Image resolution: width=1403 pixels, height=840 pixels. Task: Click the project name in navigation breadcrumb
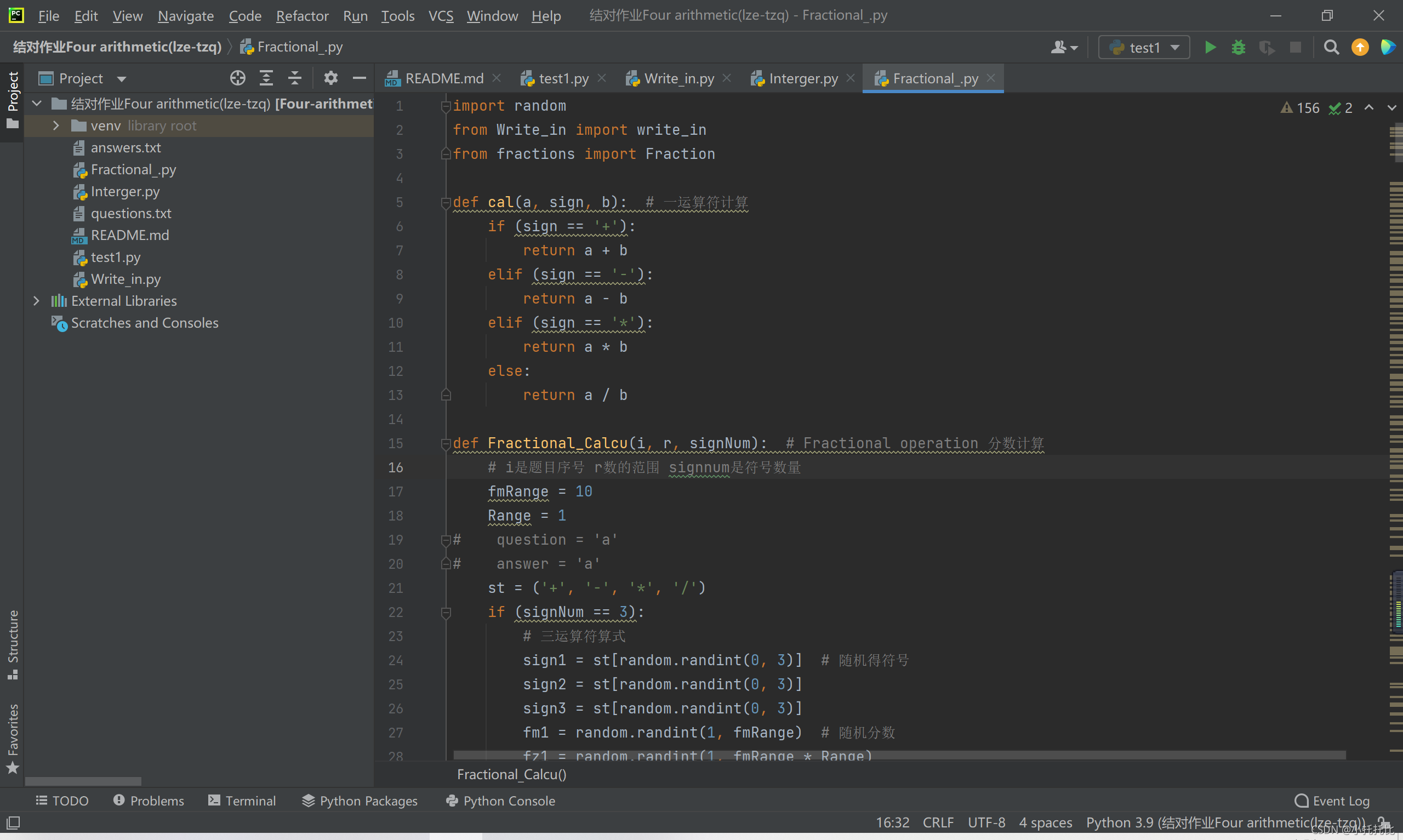point(117,47)
